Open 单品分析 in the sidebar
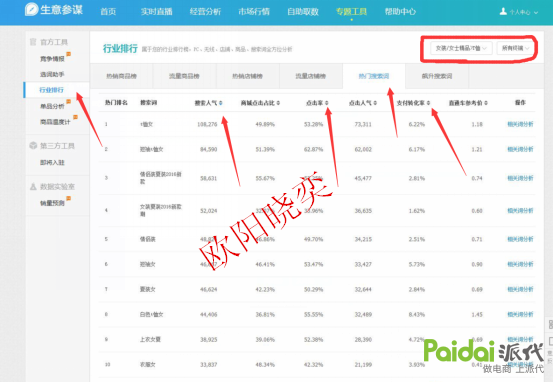554x383 pixels. pyautogui.click(x=52, y=106)
